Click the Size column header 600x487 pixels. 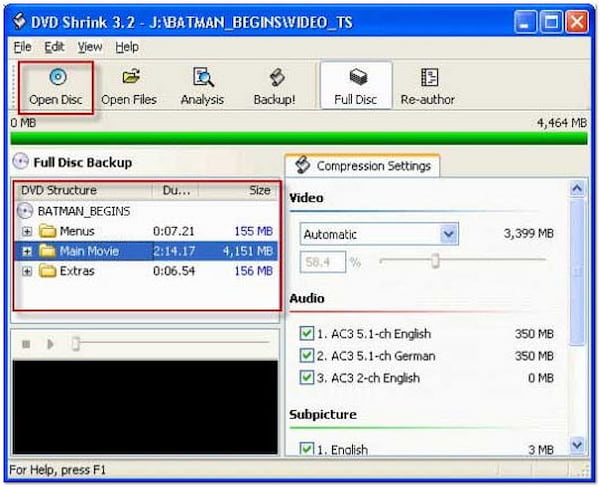[238, 190]
